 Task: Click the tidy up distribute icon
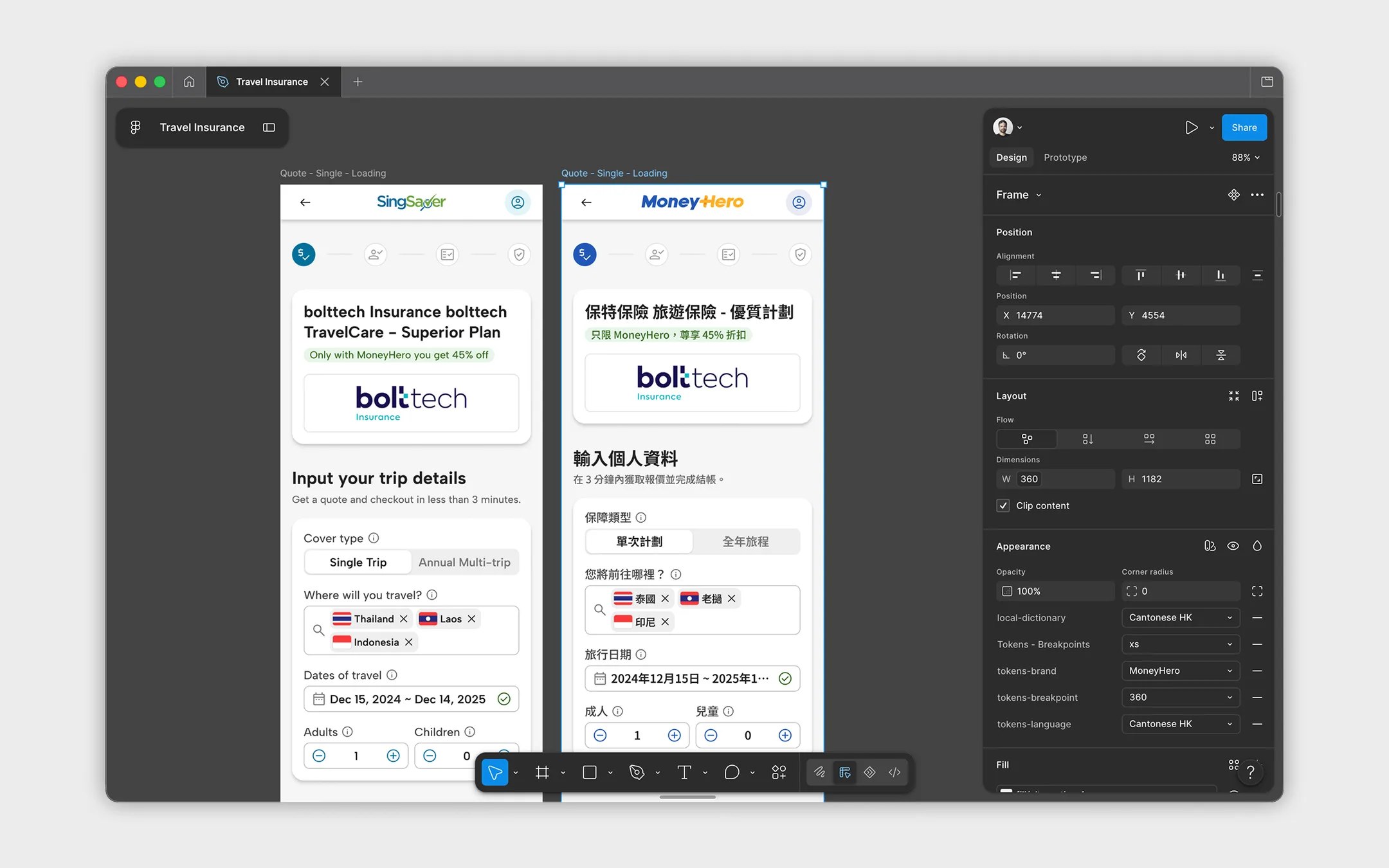[1257, 275]
